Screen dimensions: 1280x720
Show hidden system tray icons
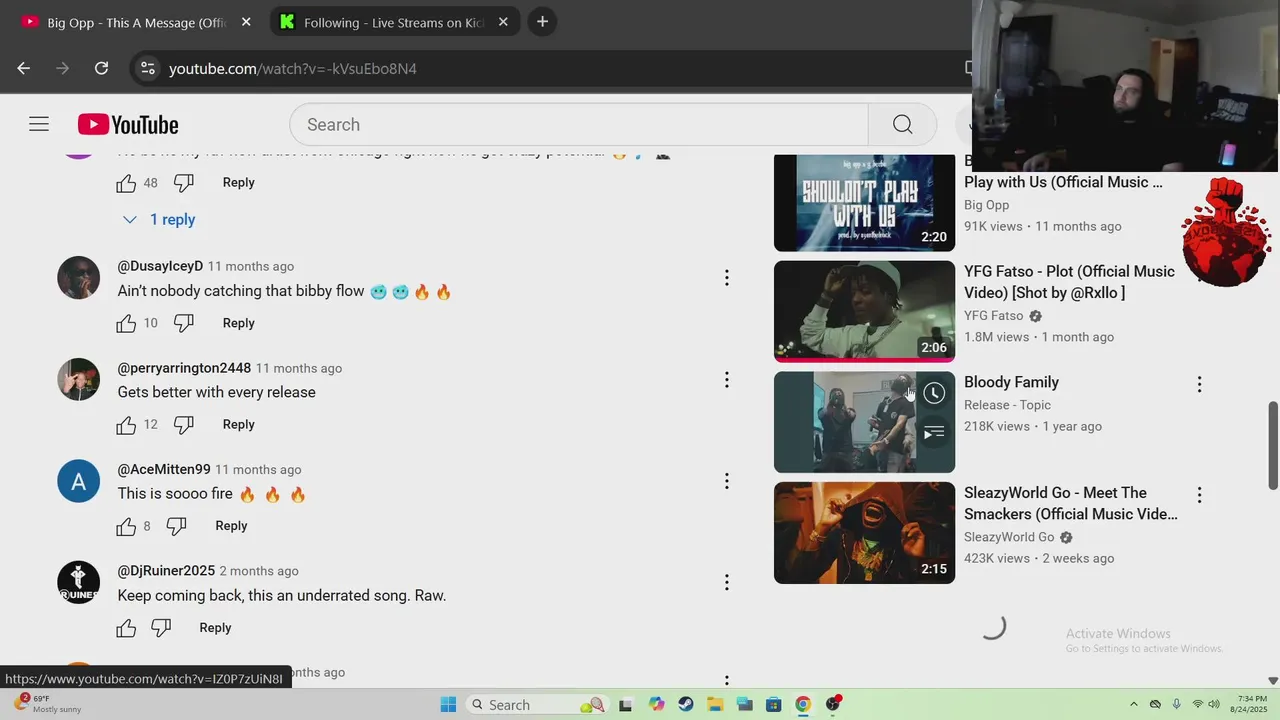point(1133,704)
